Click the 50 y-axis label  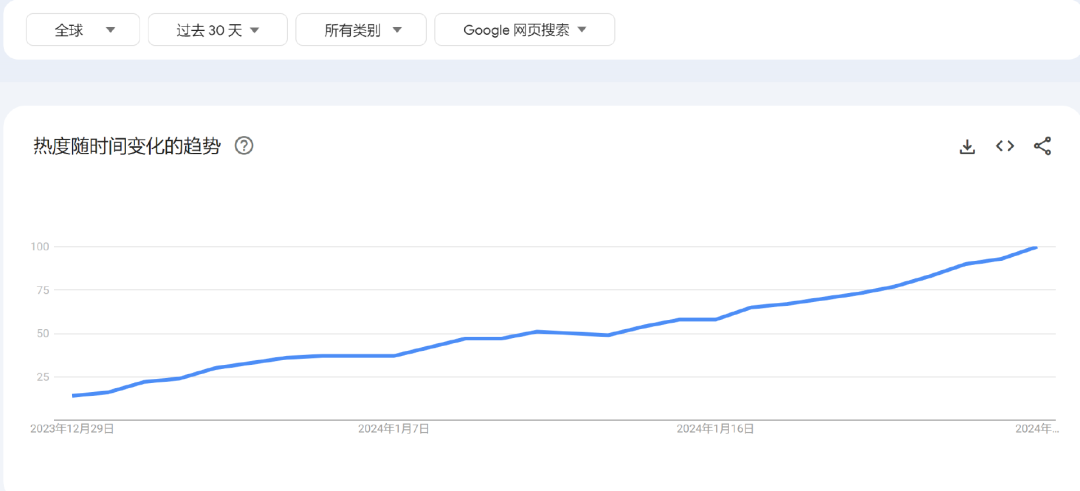(x=42, y=333)
